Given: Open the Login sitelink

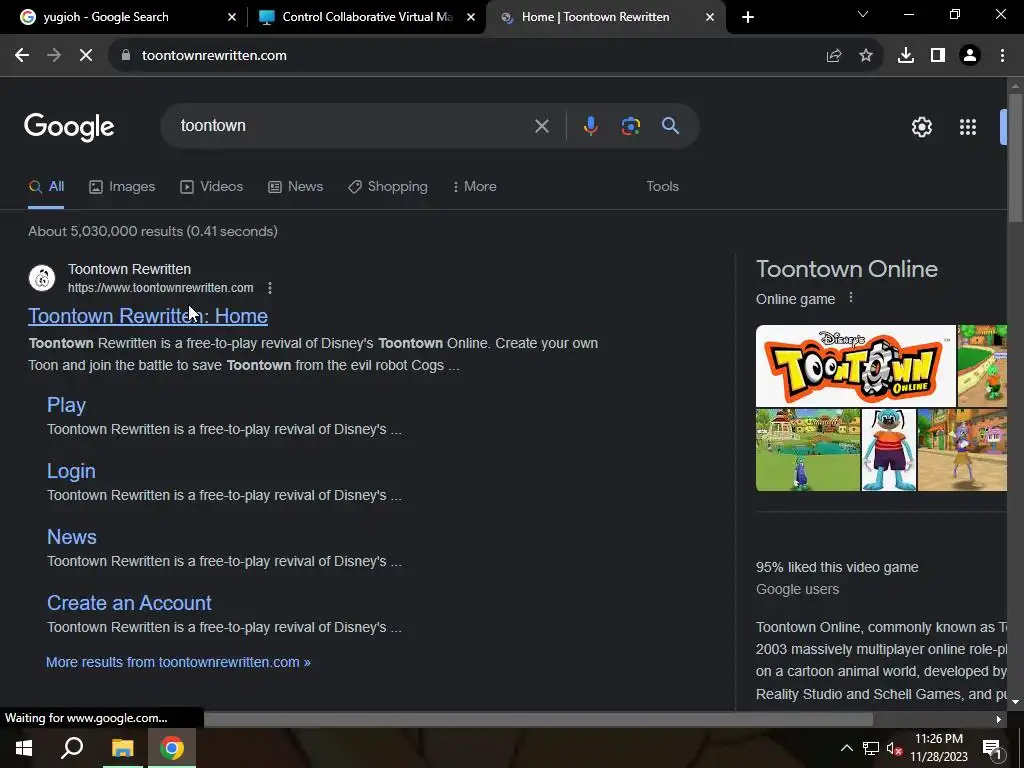Looking at the screenshot, I should [x=71, y=471].
